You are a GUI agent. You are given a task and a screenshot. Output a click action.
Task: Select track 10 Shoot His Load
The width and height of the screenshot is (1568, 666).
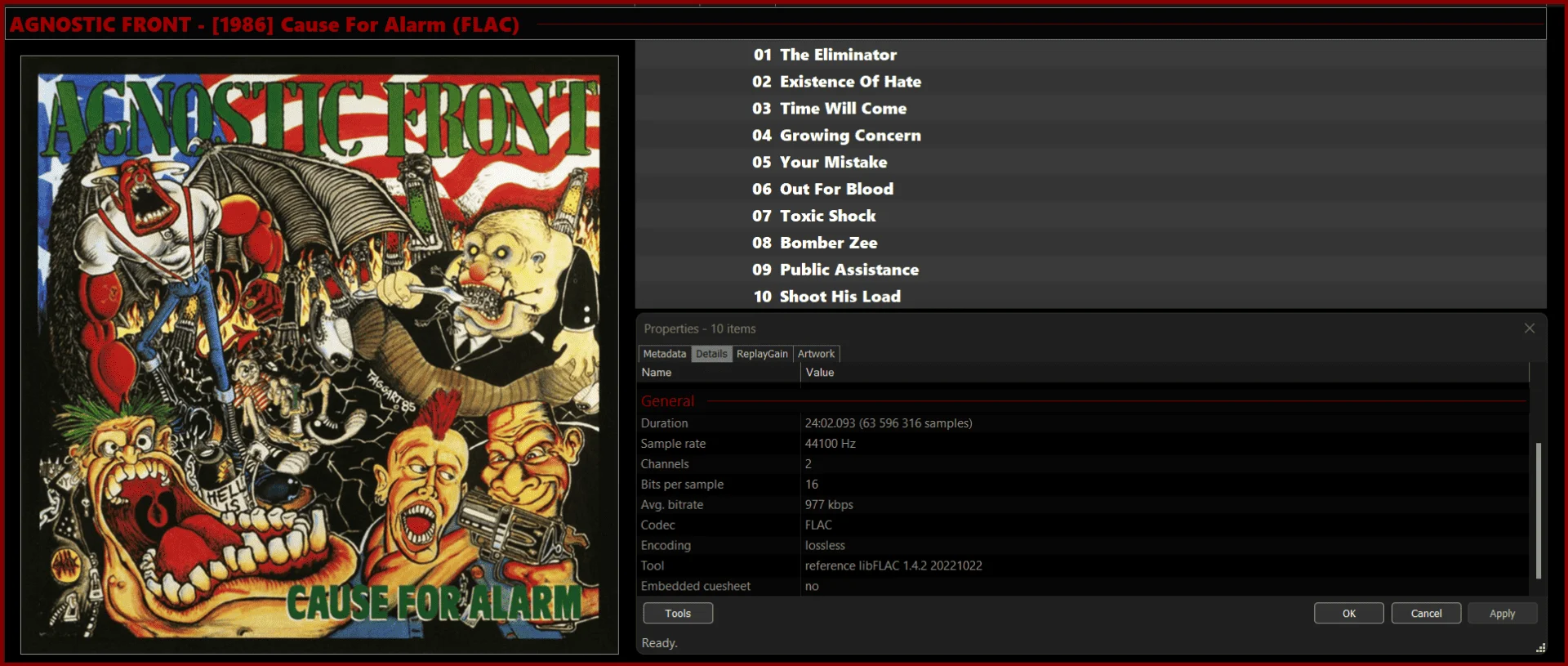[x=1090, y=297]
